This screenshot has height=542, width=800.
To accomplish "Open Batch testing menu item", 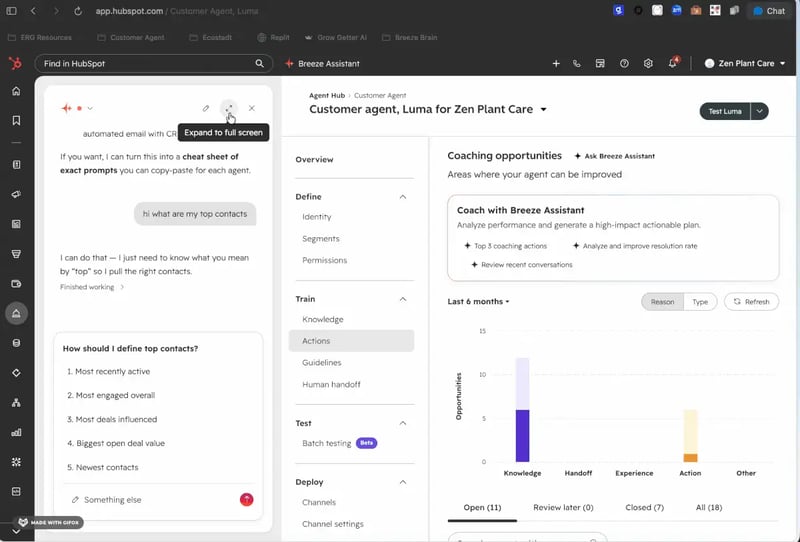I will click(327, 443).
